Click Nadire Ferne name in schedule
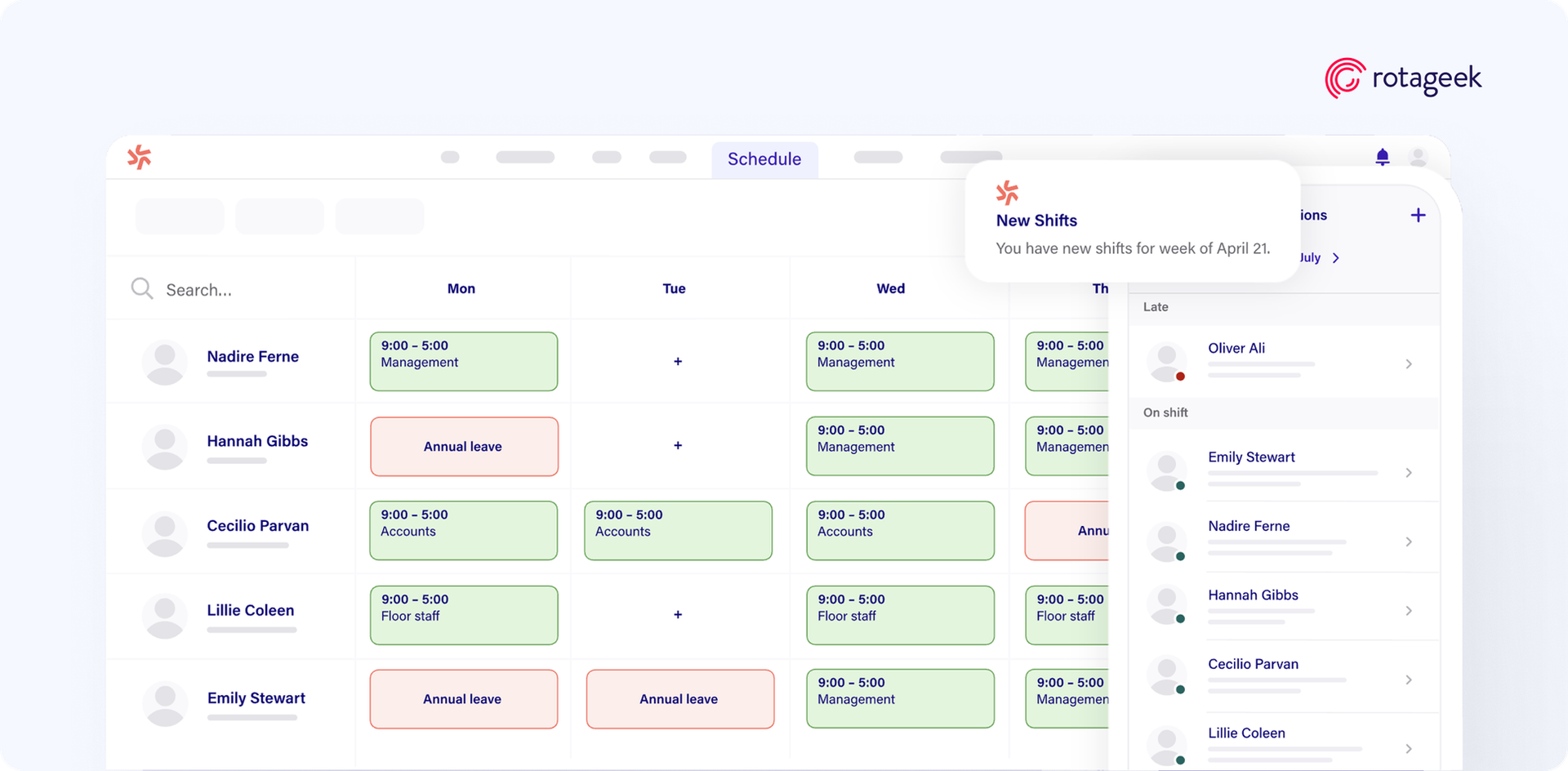The height and width of the screenshot is (771, 1568). 253,356
